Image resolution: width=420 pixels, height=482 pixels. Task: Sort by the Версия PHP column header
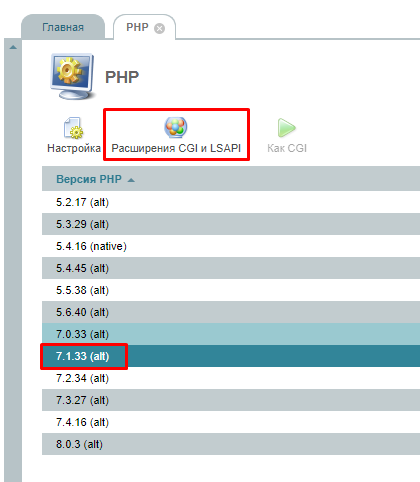pyautogui.click(x=89, y=179)
